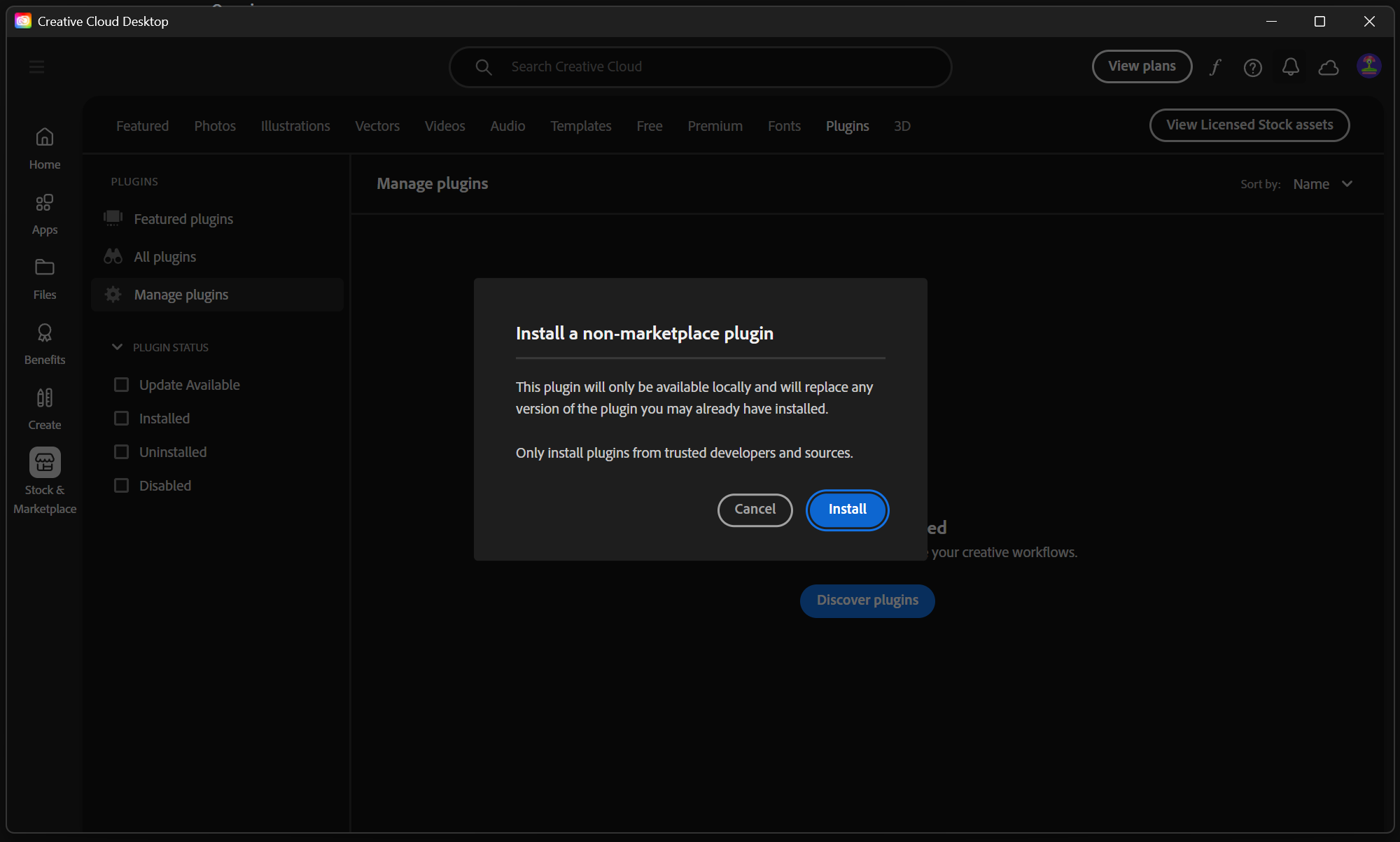Image resolution: width=1400 pixels, height=842 pixels.
Task: Focus the Search Creative Cloud field
Action: coord(700,66)
